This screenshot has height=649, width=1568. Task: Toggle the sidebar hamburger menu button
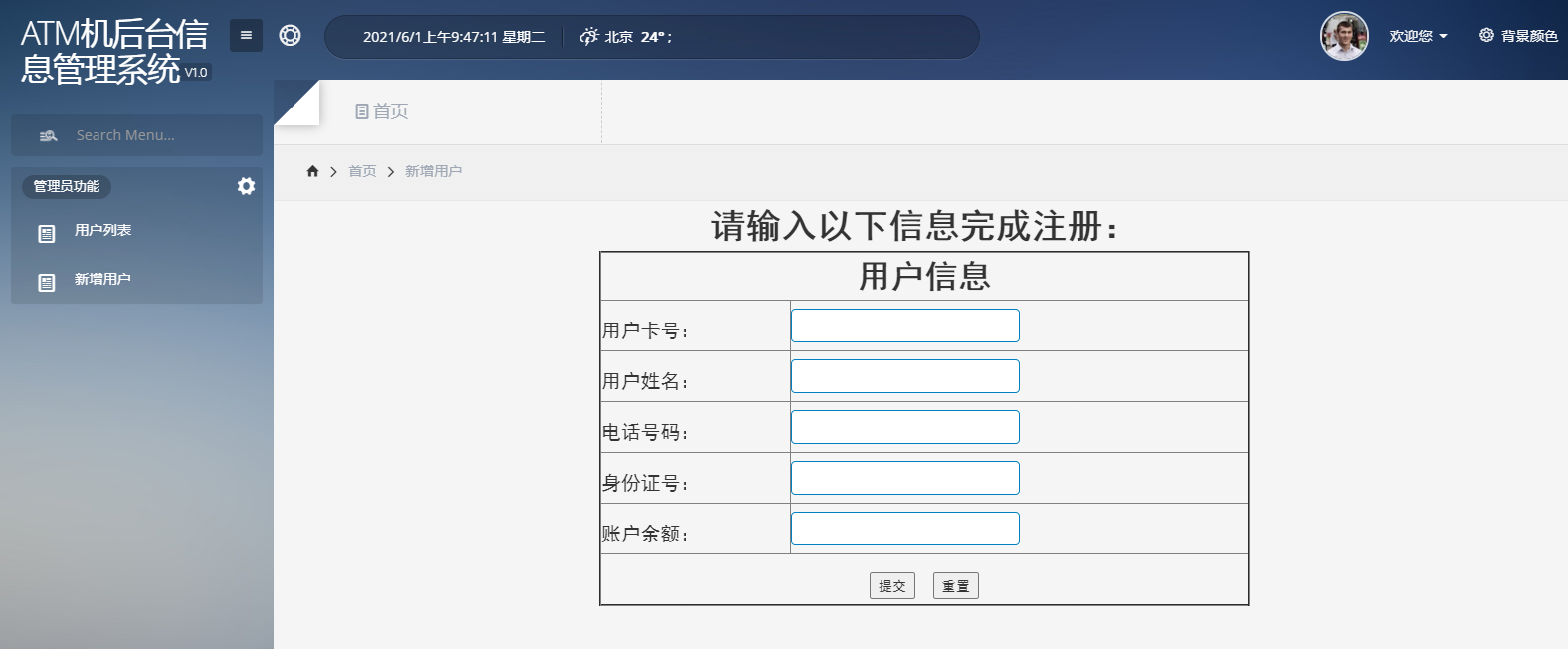246,36
